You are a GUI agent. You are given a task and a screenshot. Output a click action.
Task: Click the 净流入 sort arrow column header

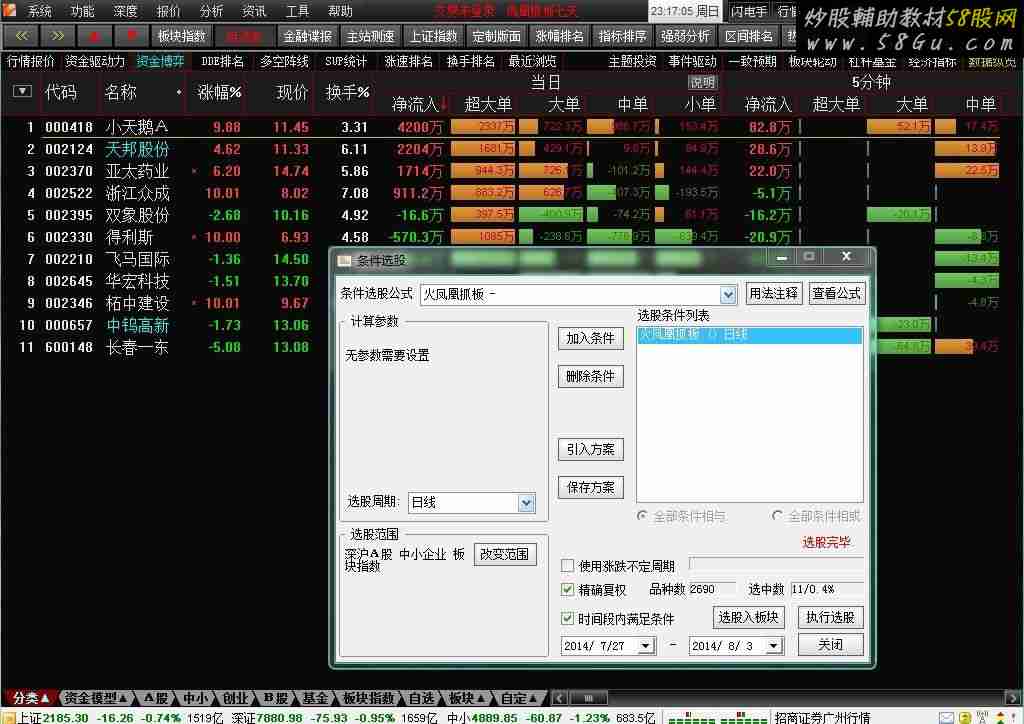coord(419,104)
